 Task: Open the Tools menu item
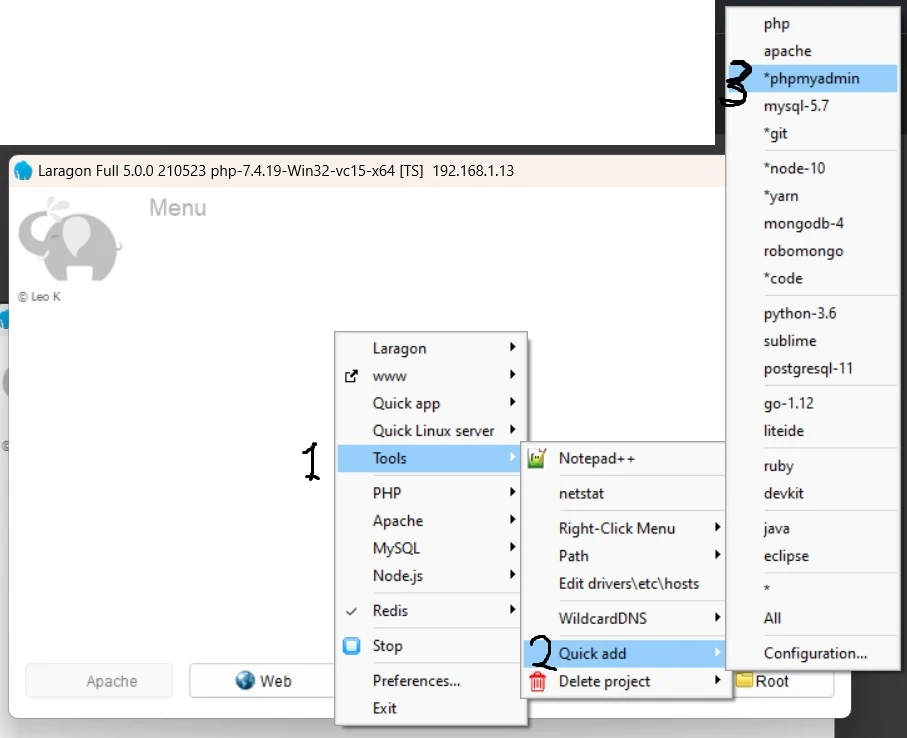click(430, 459)
